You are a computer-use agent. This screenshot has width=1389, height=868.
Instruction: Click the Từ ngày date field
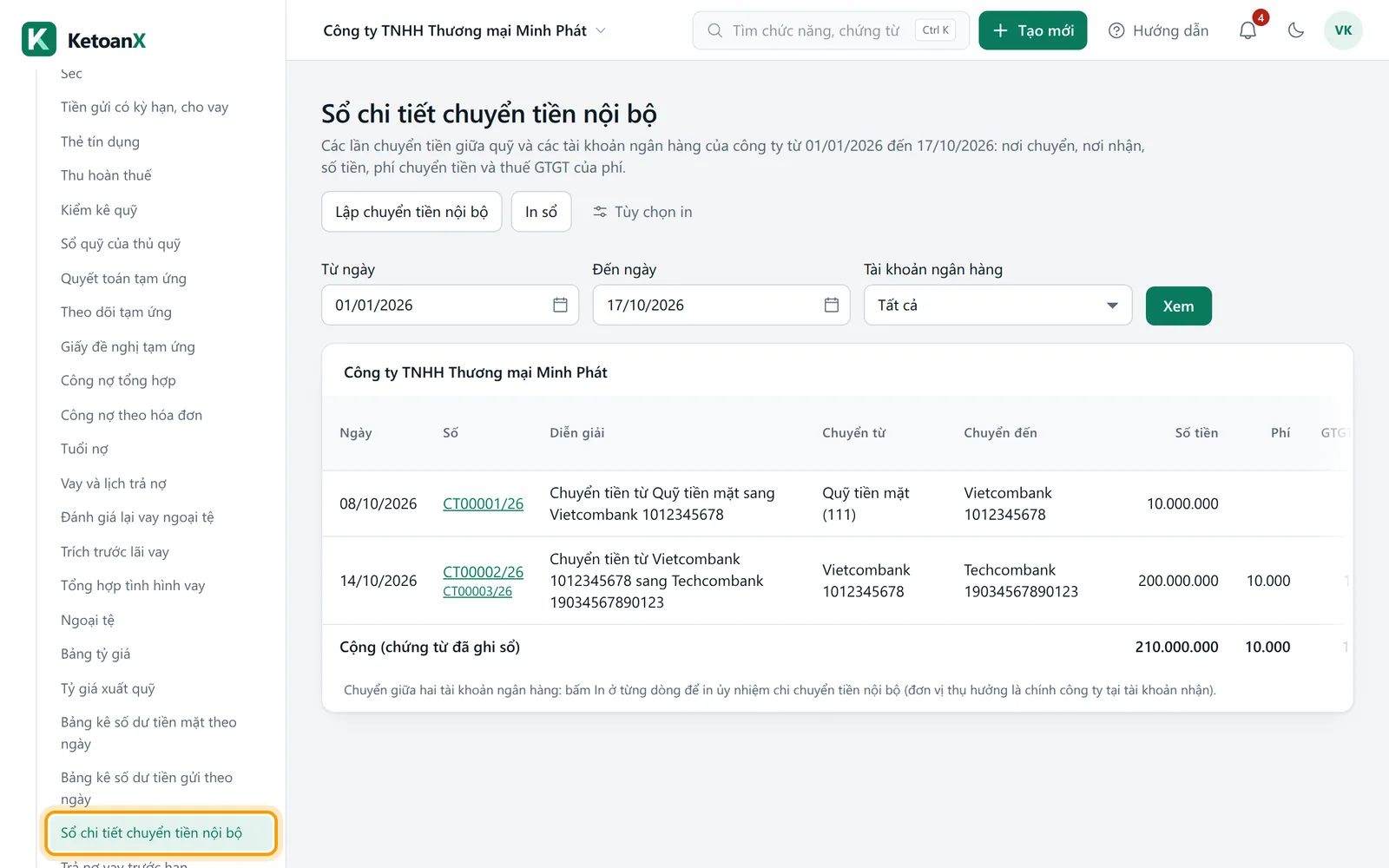click(x=450, y=305)
